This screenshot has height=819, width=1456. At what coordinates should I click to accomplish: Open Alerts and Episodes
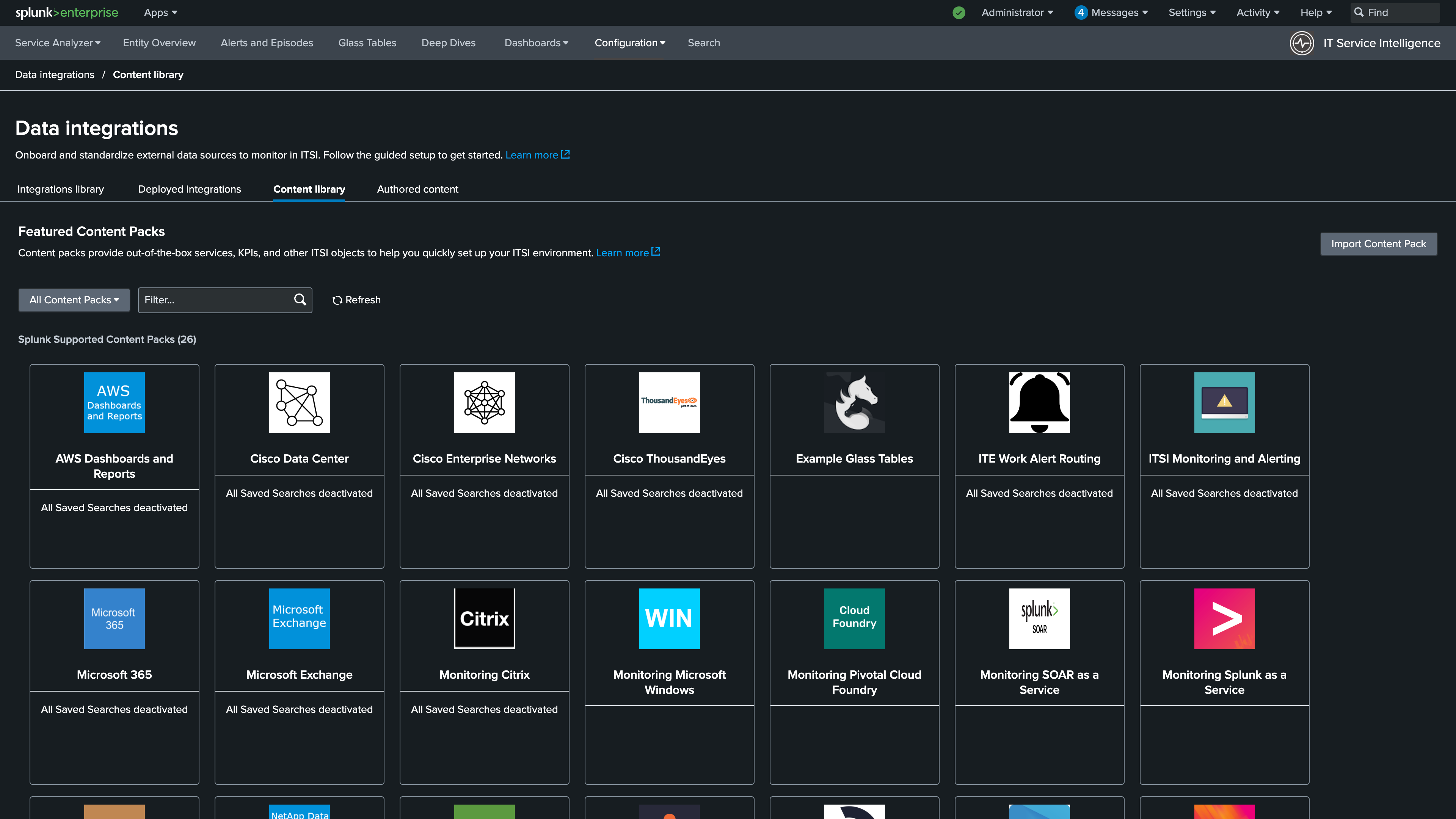coord(267,43)
